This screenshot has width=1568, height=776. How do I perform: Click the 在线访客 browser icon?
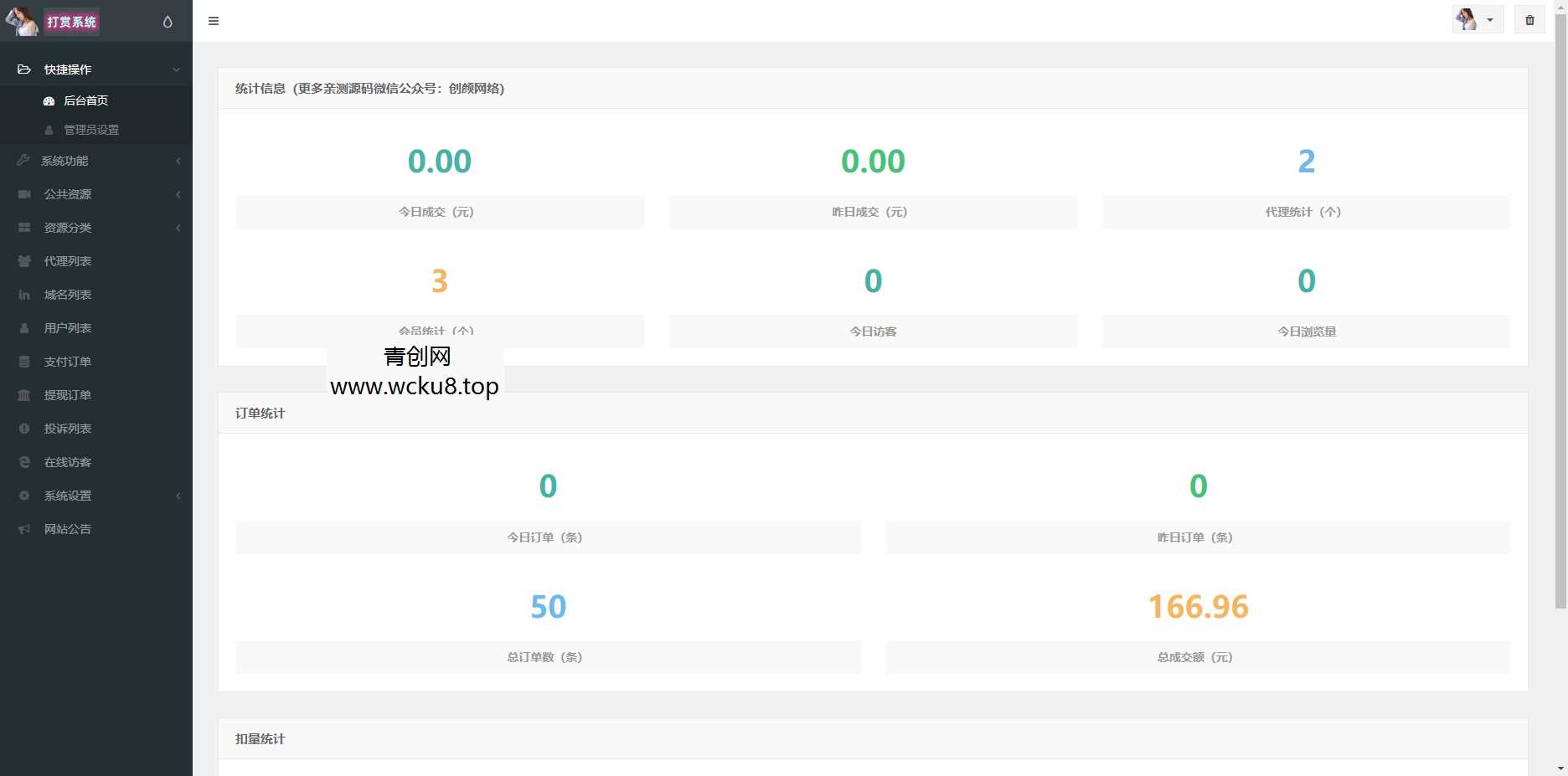pyautogui.click(x=24, y=462)
